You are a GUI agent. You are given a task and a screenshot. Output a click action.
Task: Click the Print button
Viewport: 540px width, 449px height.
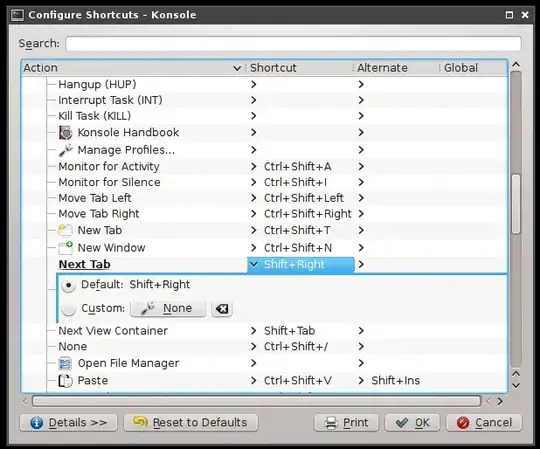tap(346, 423)
